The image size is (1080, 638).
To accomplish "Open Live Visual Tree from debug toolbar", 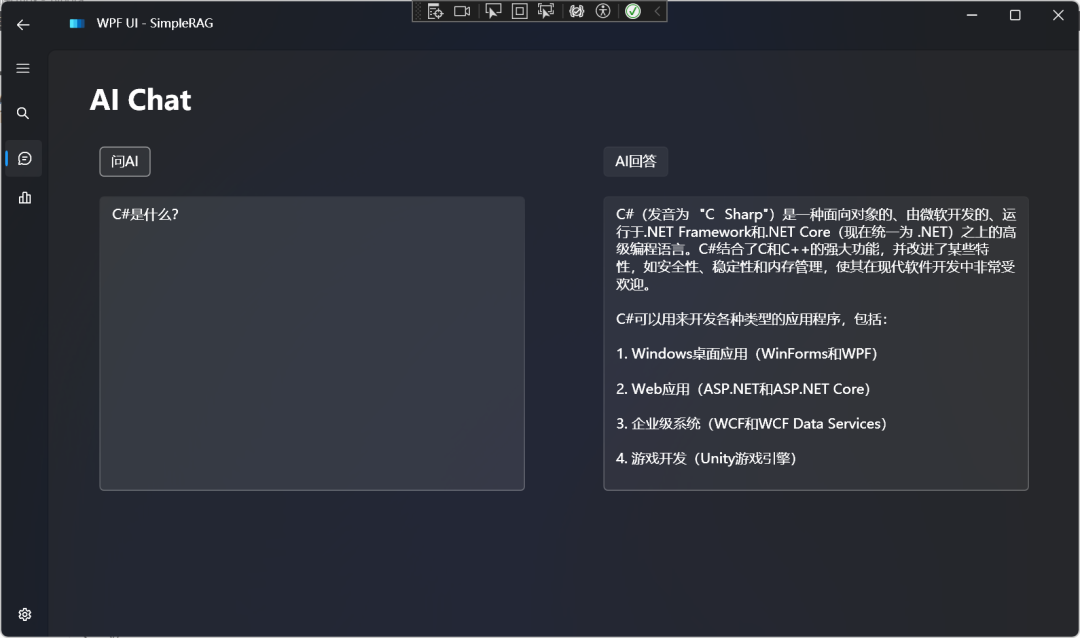I will pyautogui.click(x=435, y=11).
